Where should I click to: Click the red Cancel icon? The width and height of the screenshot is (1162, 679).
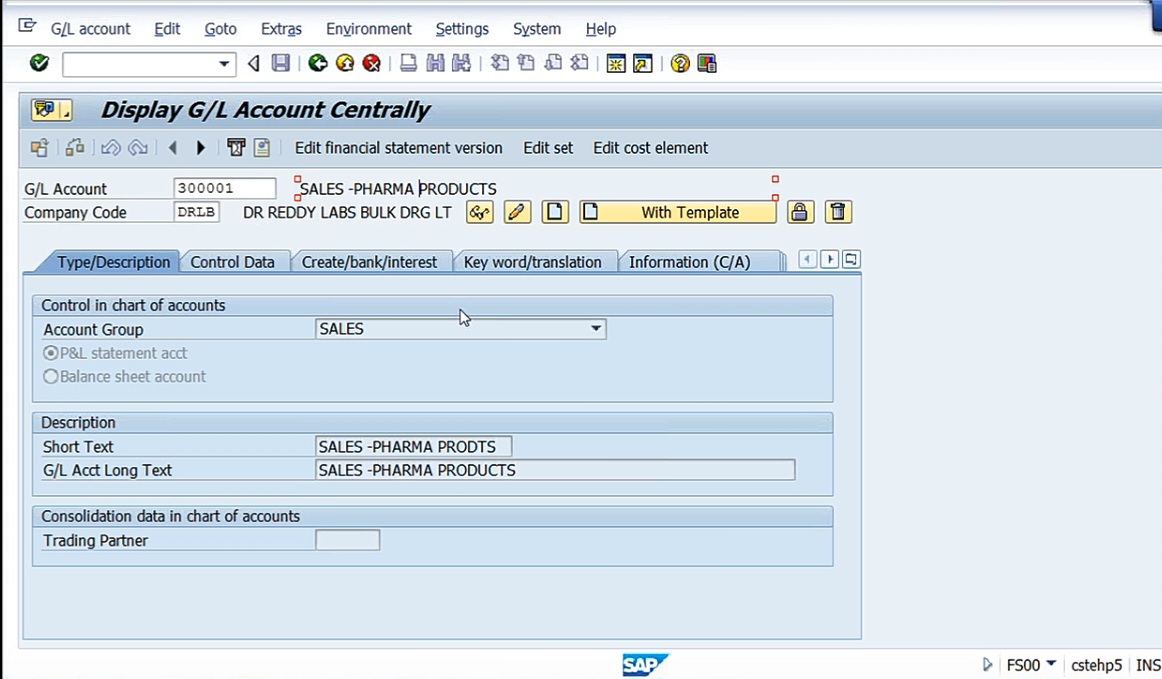click(371, 63)
